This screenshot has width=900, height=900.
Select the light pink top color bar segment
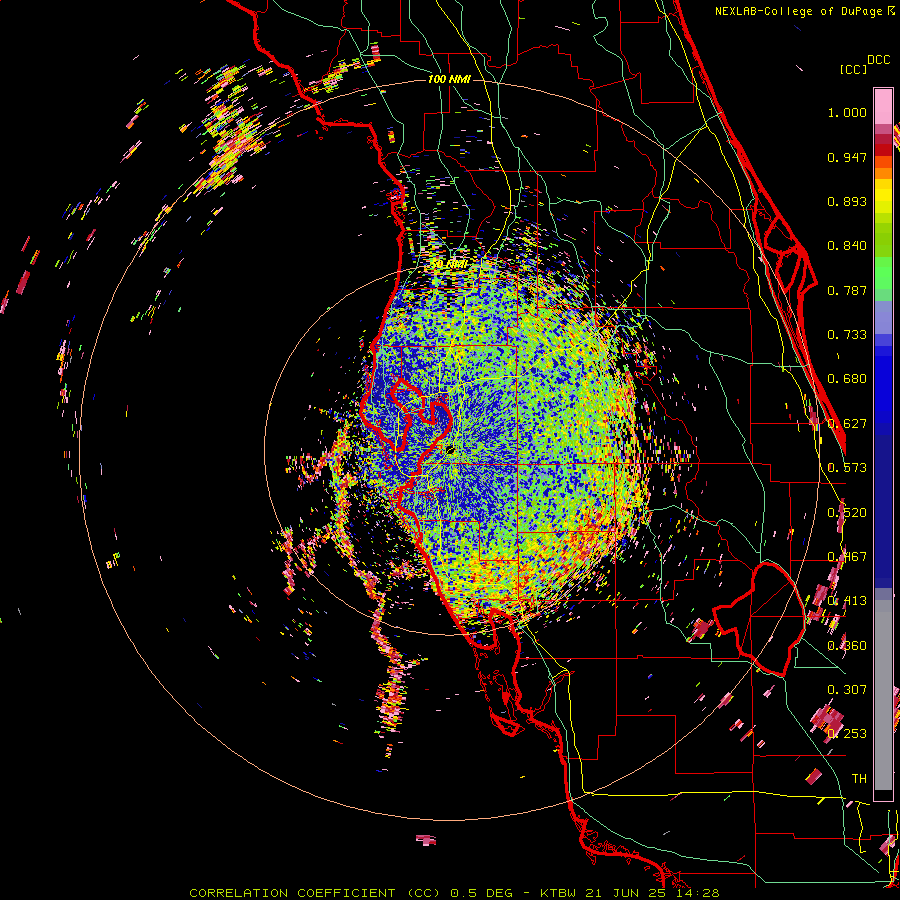(x=883, y=106)
